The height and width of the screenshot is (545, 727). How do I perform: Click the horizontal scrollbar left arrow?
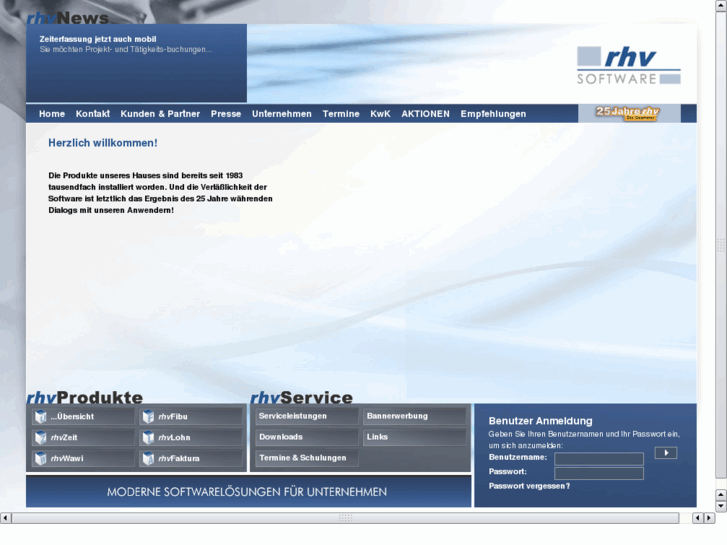tap(5, 518)
